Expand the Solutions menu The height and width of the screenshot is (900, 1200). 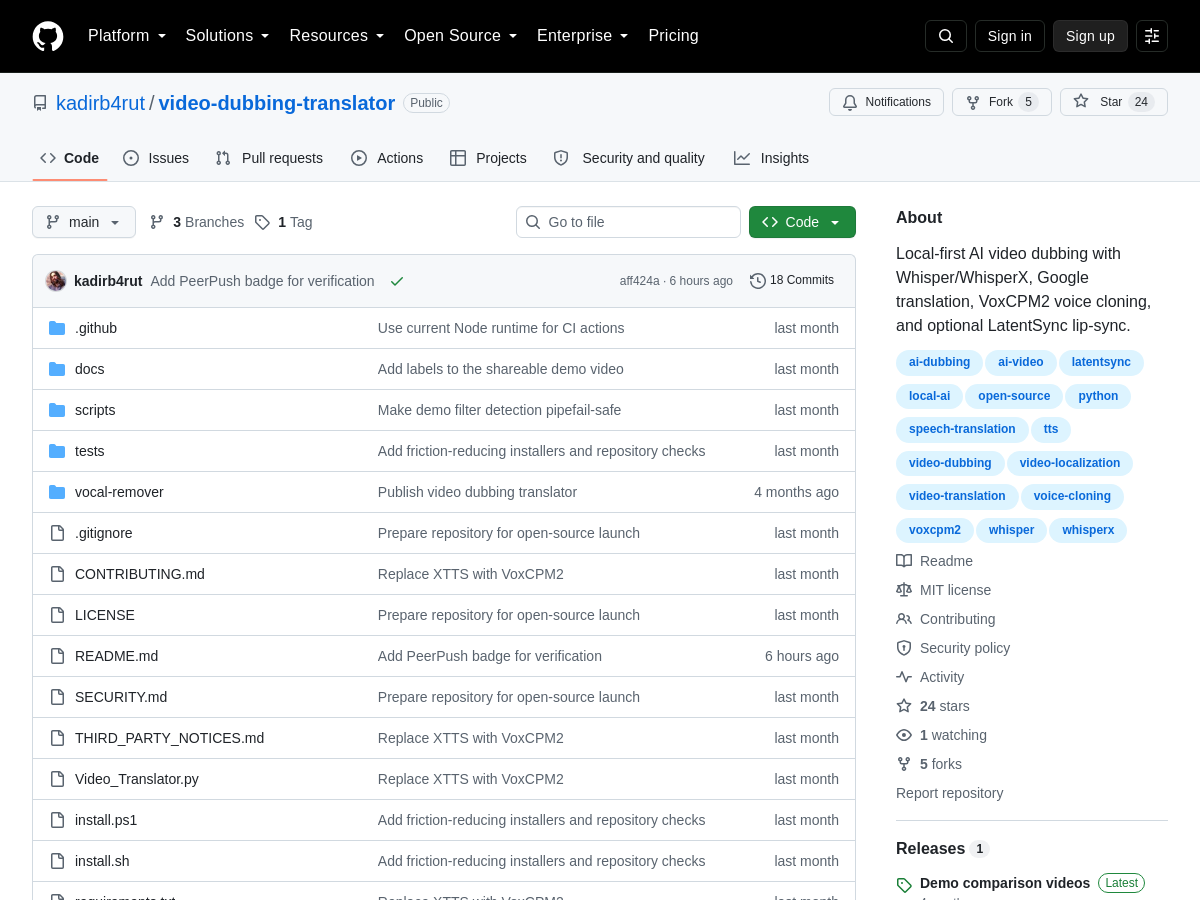coord(228,36)
